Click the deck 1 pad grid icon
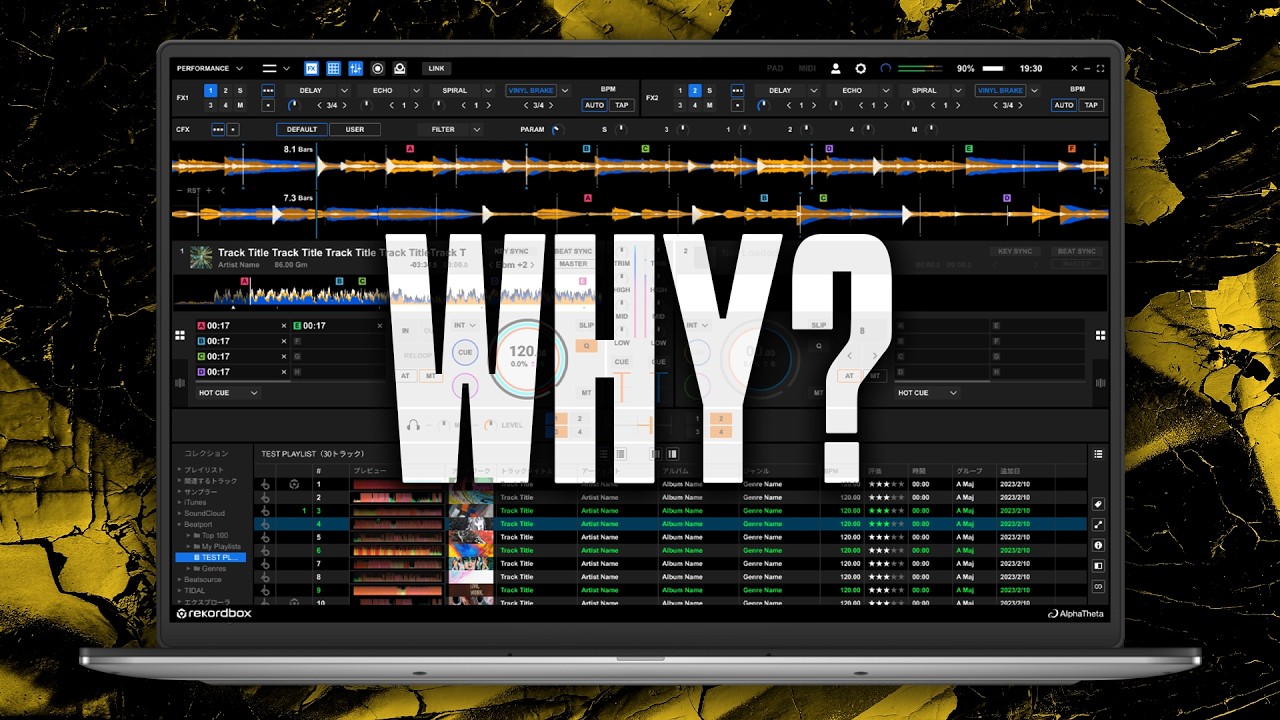 (180, 336)
